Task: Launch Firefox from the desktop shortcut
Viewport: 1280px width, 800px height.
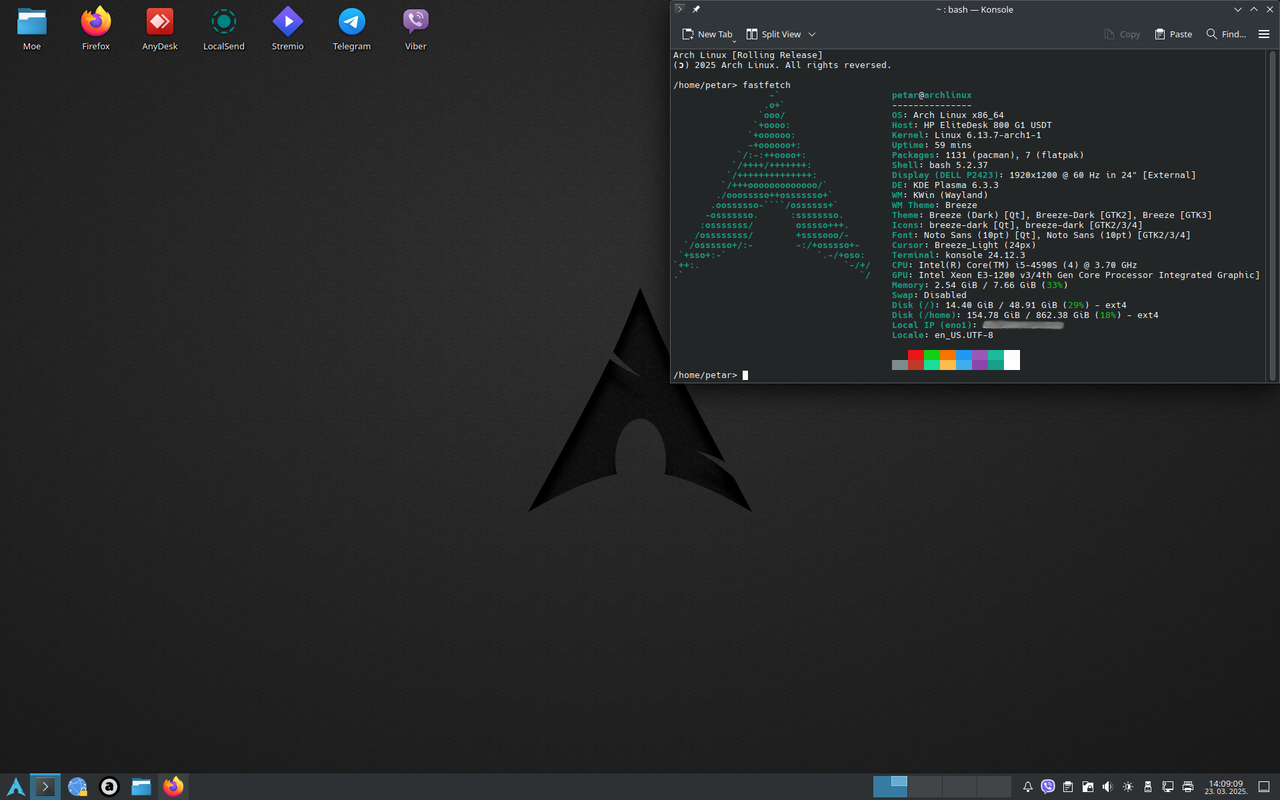Action: click(x=96, y=29)
